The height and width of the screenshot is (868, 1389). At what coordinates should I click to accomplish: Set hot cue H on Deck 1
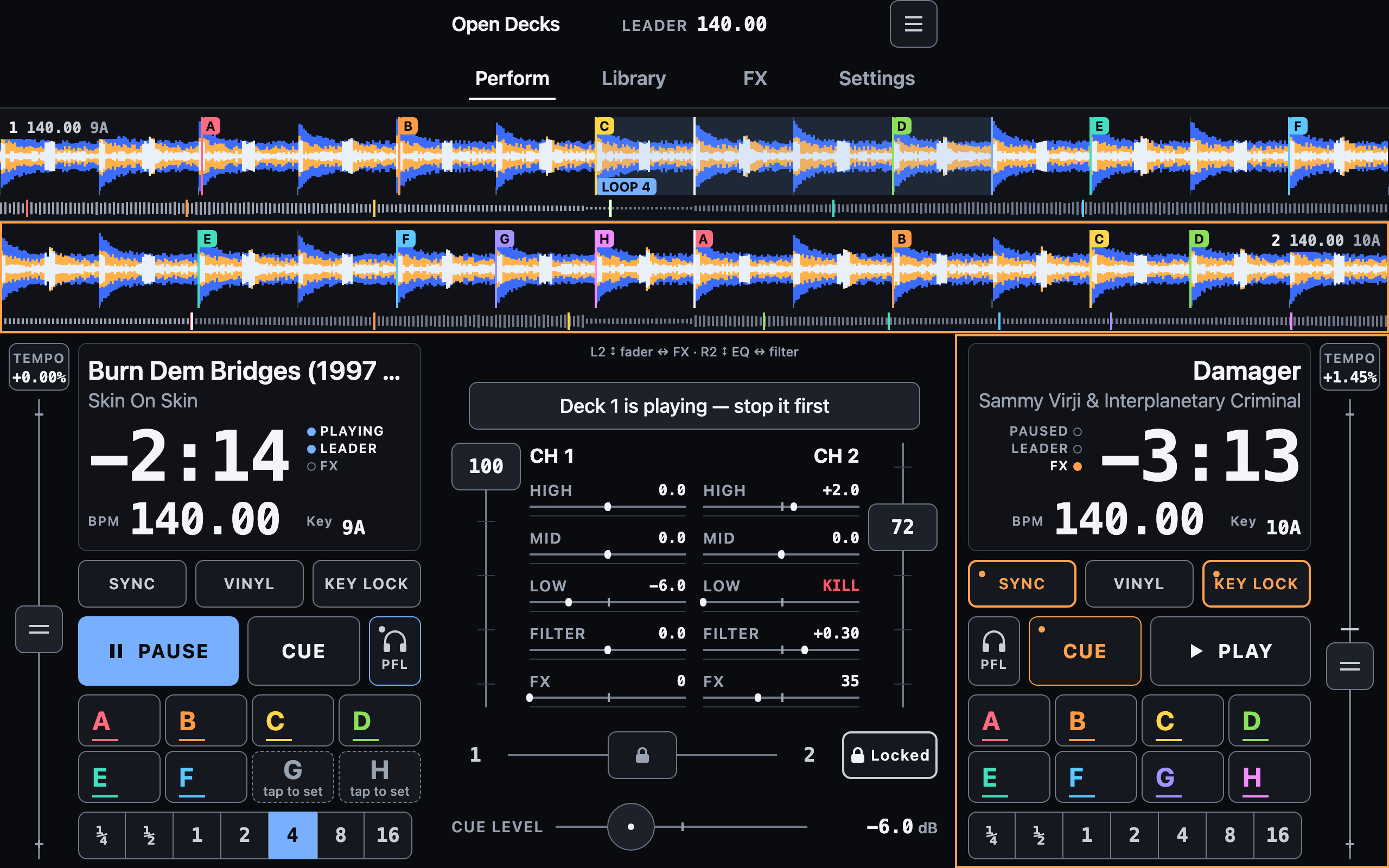379,777
